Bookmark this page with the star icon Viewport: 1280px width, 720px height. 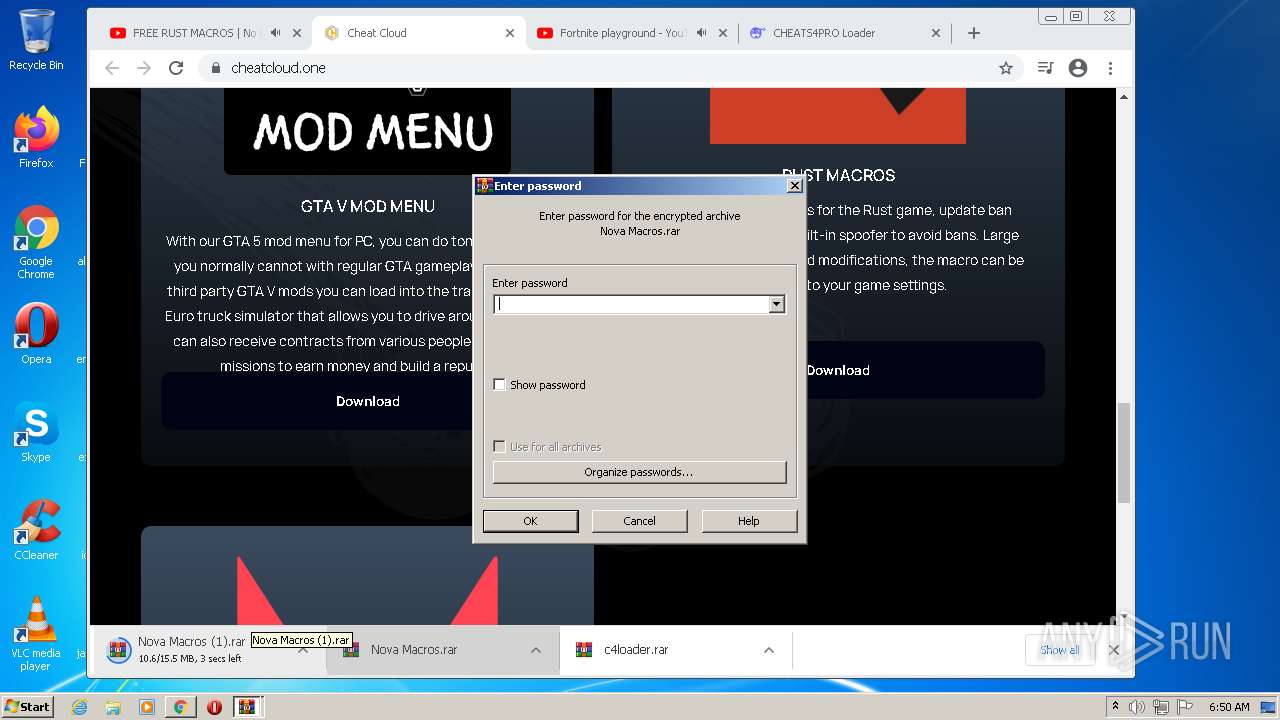pyautogui.click(x=1006, y=68)
